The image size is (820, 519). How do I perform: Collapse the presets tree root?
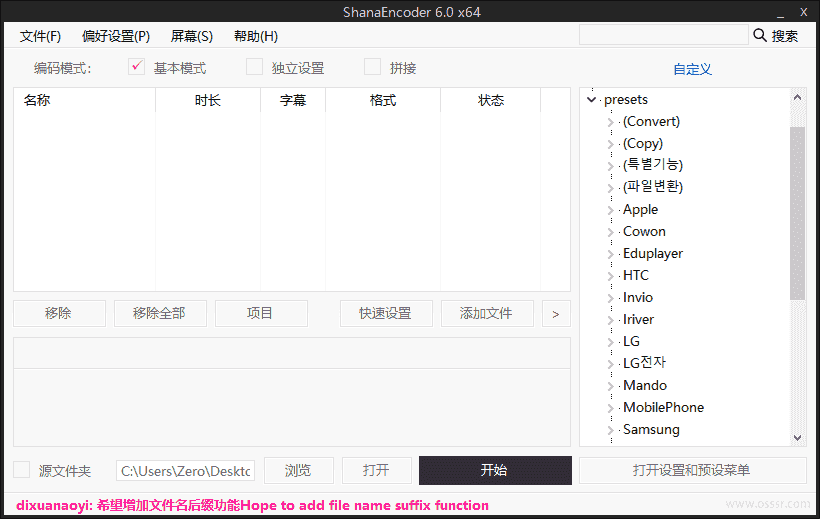click(x=592, y=100)
